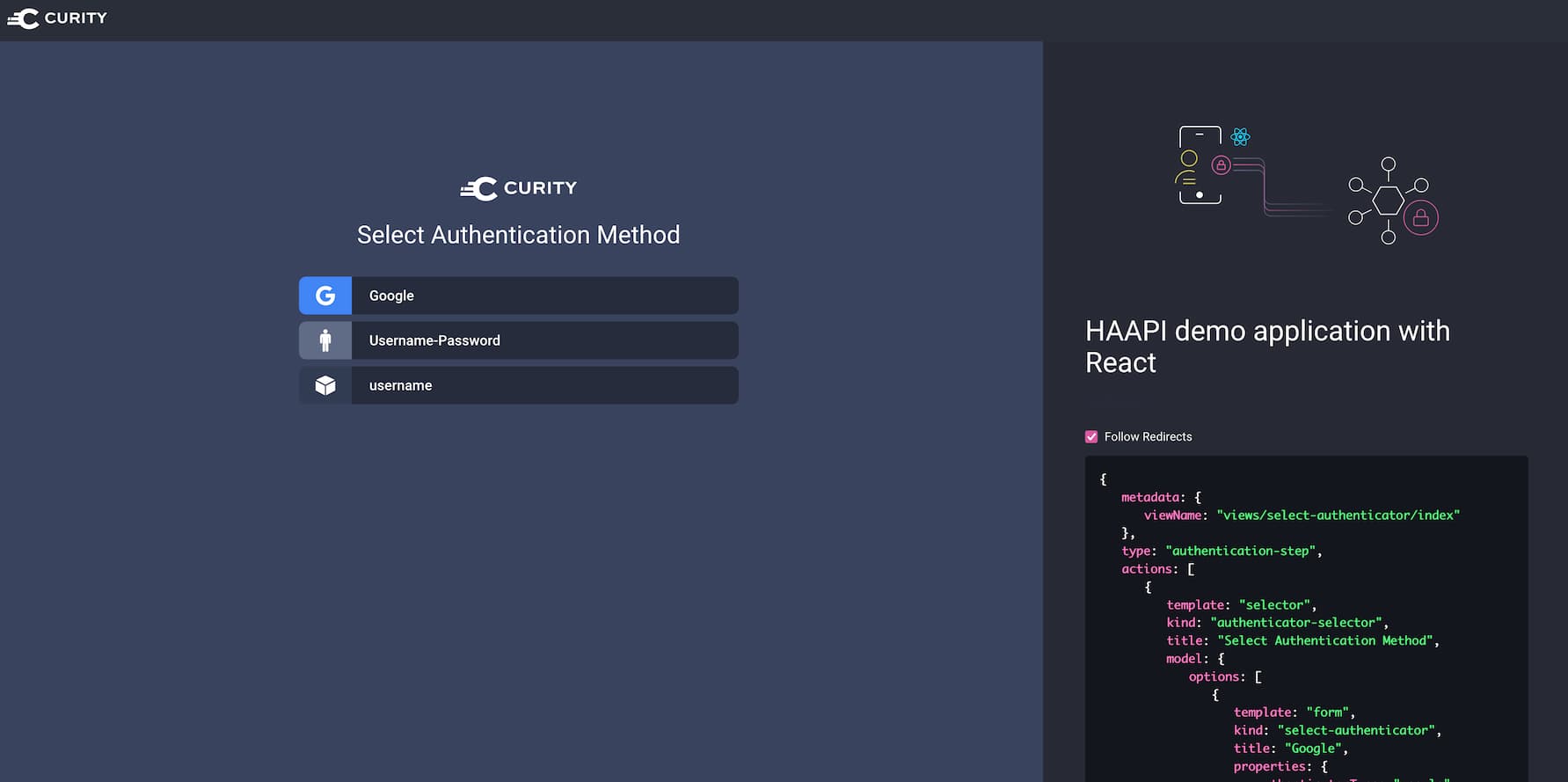The height and width of the screenshot is (782, 1568).
Task: Toggle the Follow Redirects checkbox
Action: point(1091,437)
